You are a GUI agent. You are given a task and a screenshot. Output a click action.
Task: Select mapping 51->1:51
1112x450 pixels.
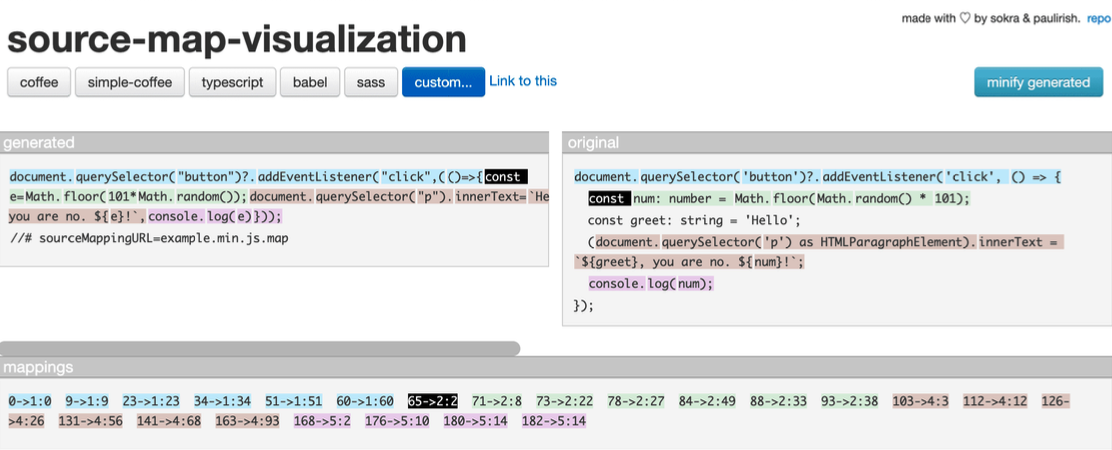pos(294,401)
